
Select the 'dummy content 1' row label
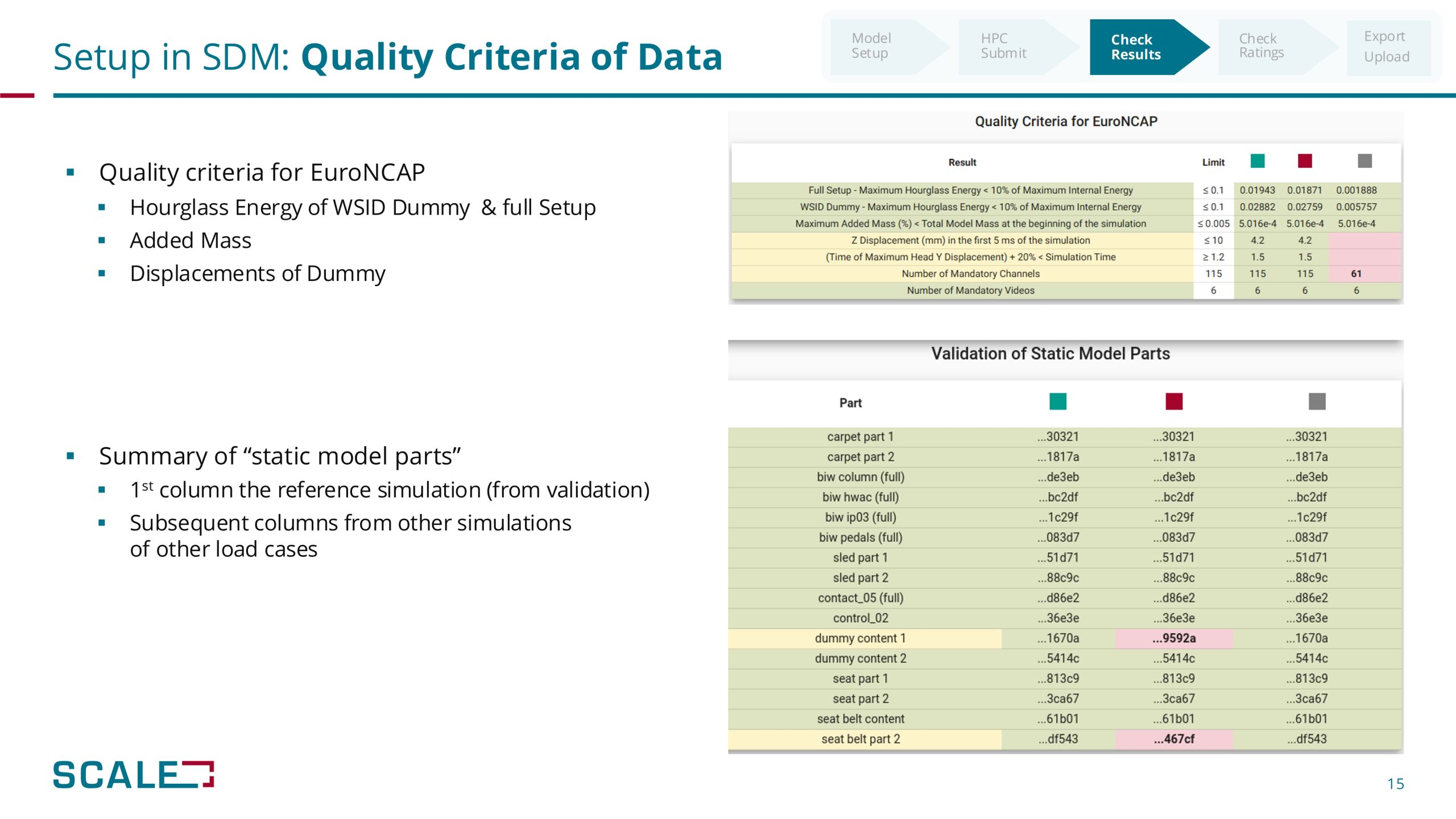pos(860,638)
